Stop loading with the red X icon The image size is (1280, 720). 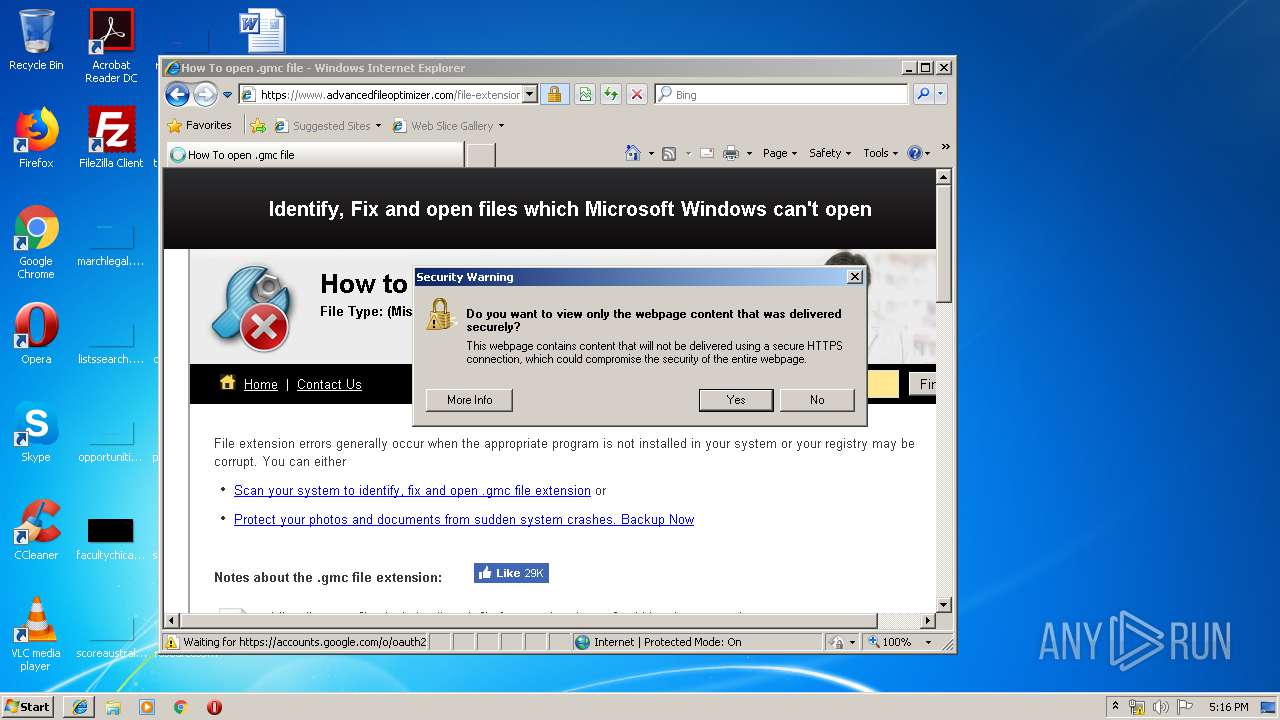[637, 95]
